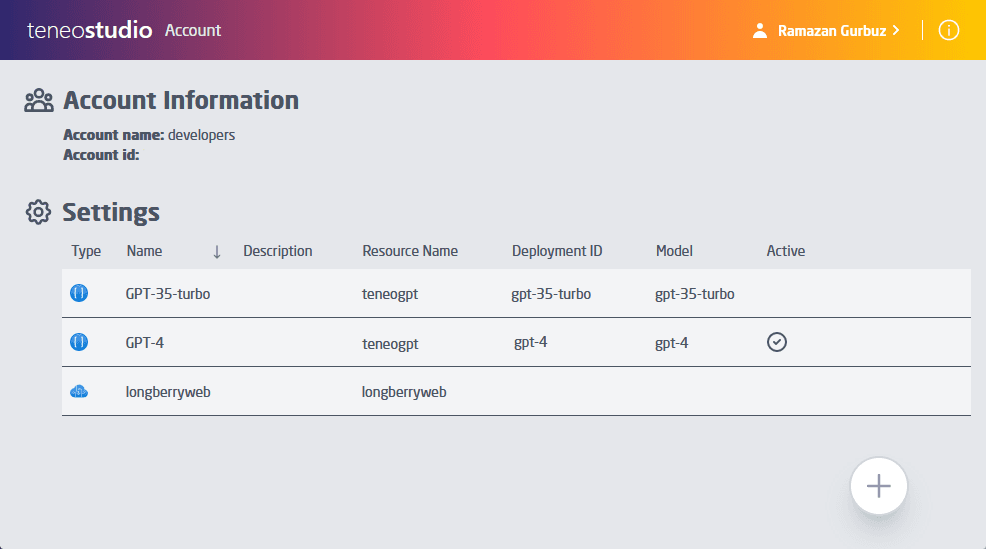Click teneogpt resource in GPT-35-turbo row

coord(390,294)
